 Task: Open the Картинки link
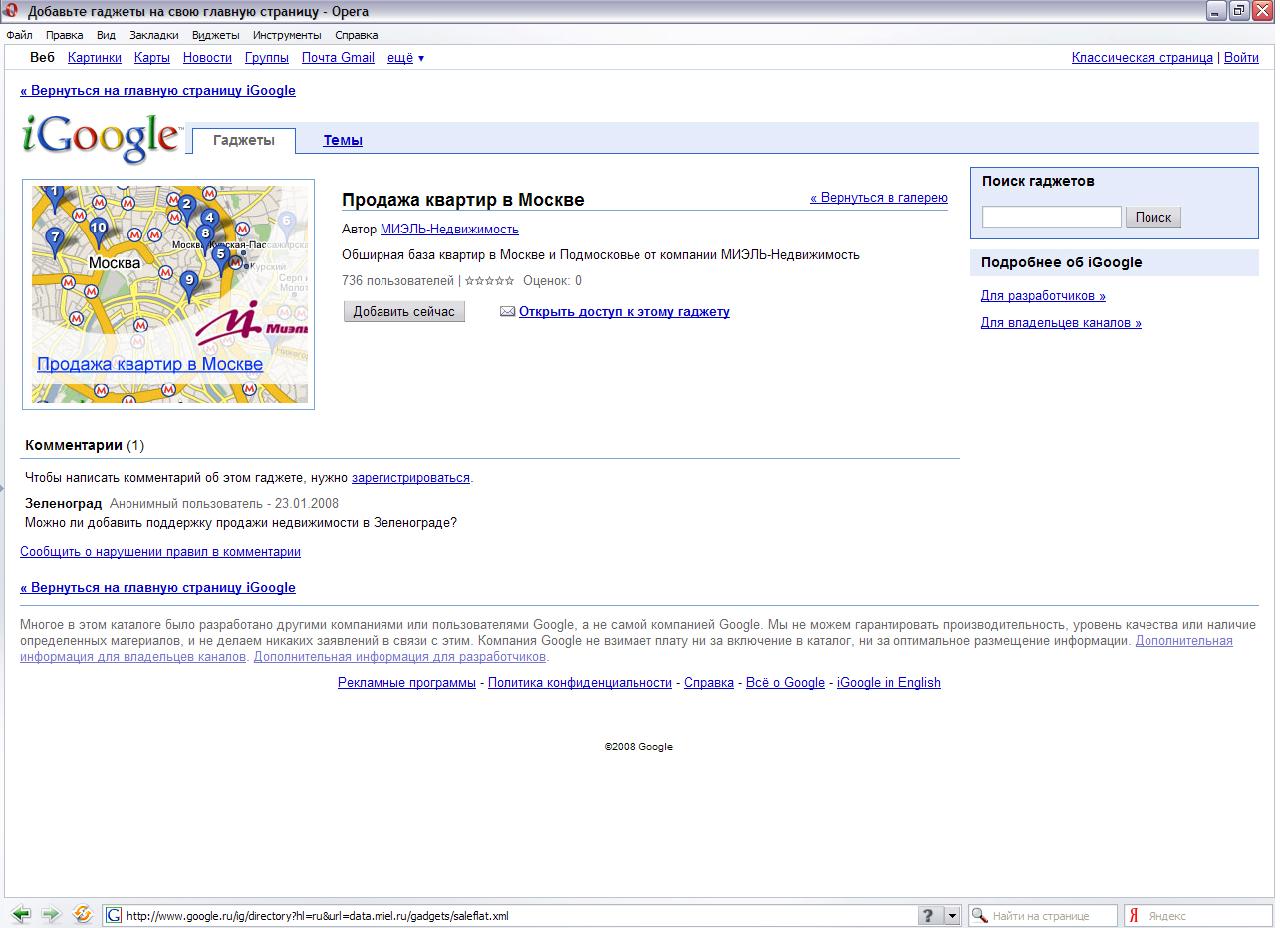tap(95, 58)
